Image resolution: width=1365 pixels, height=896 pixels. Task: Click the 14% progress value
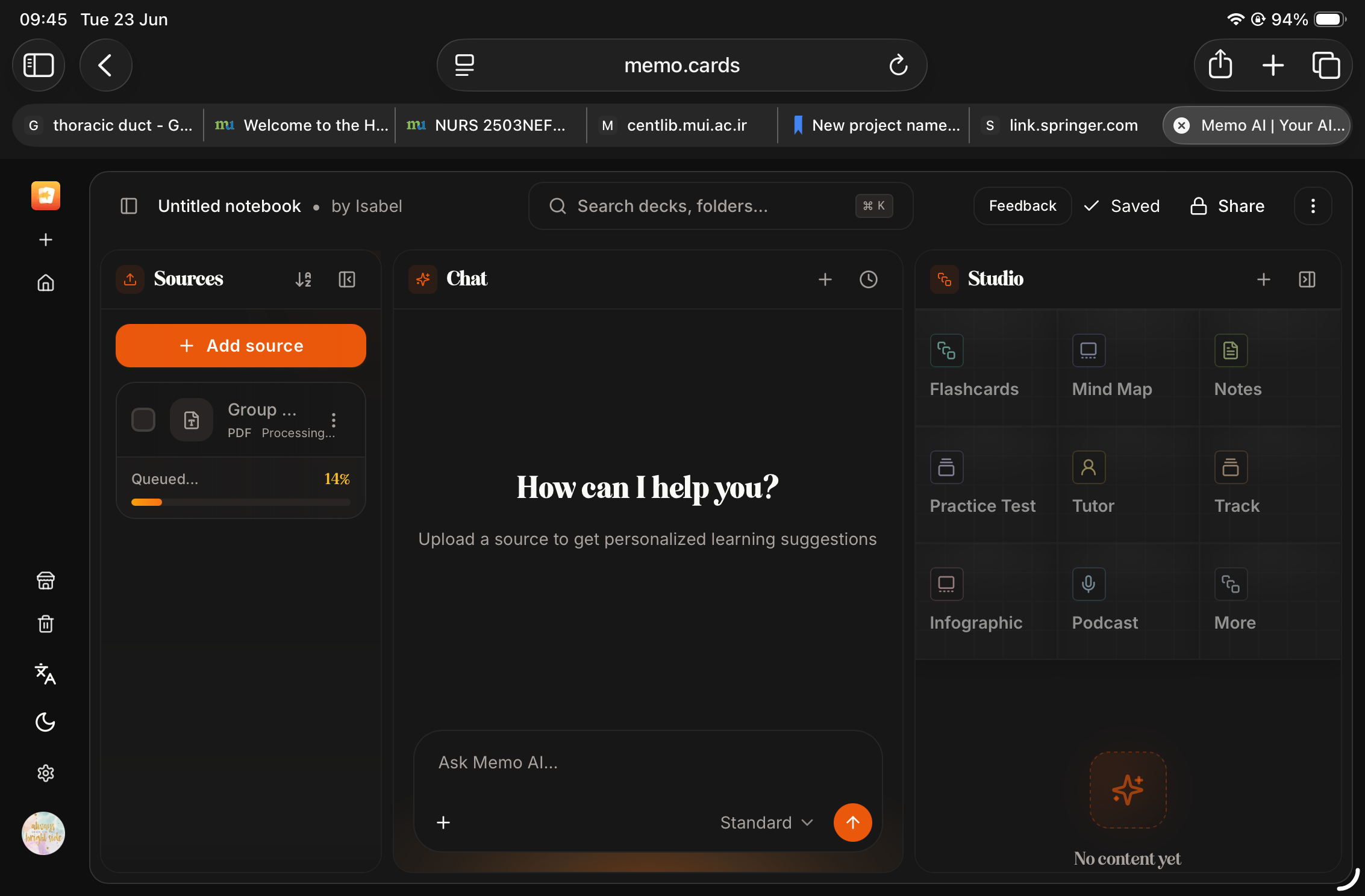click(x=337, y=479)
